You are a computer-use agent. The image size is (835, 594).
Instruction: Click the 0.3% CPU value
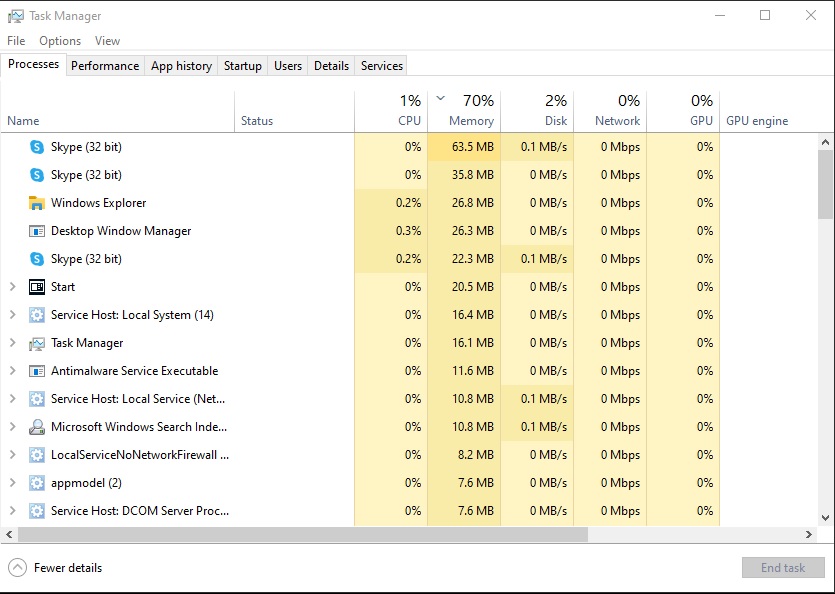408,231
